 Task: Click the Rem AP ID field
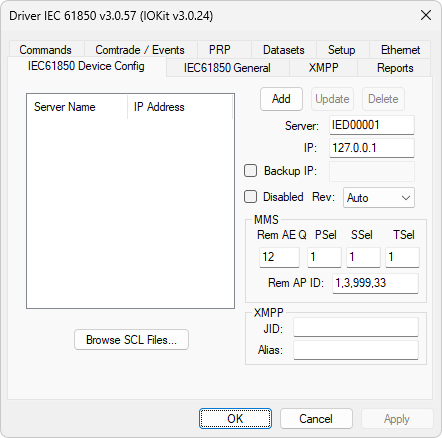(x=375, y=283)
